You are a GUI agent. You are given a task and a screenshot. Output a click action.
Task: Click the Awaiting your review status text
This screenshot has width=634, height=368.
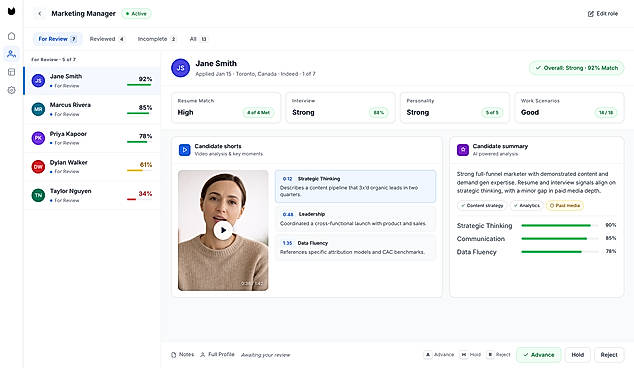click(x=266, y=355)
